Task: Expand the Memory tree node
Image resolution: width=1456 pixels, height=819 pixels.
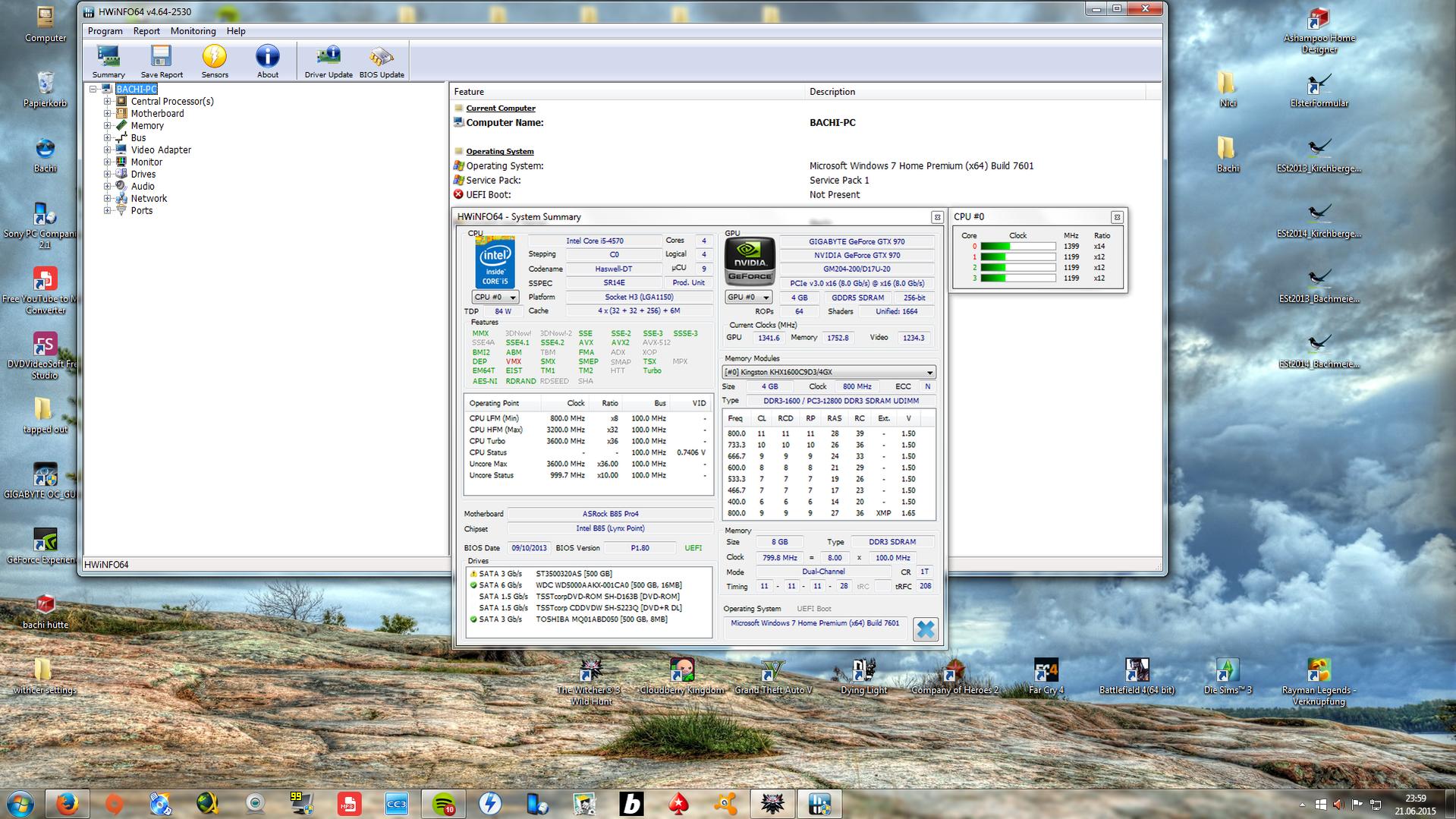Action: point(108,125)
